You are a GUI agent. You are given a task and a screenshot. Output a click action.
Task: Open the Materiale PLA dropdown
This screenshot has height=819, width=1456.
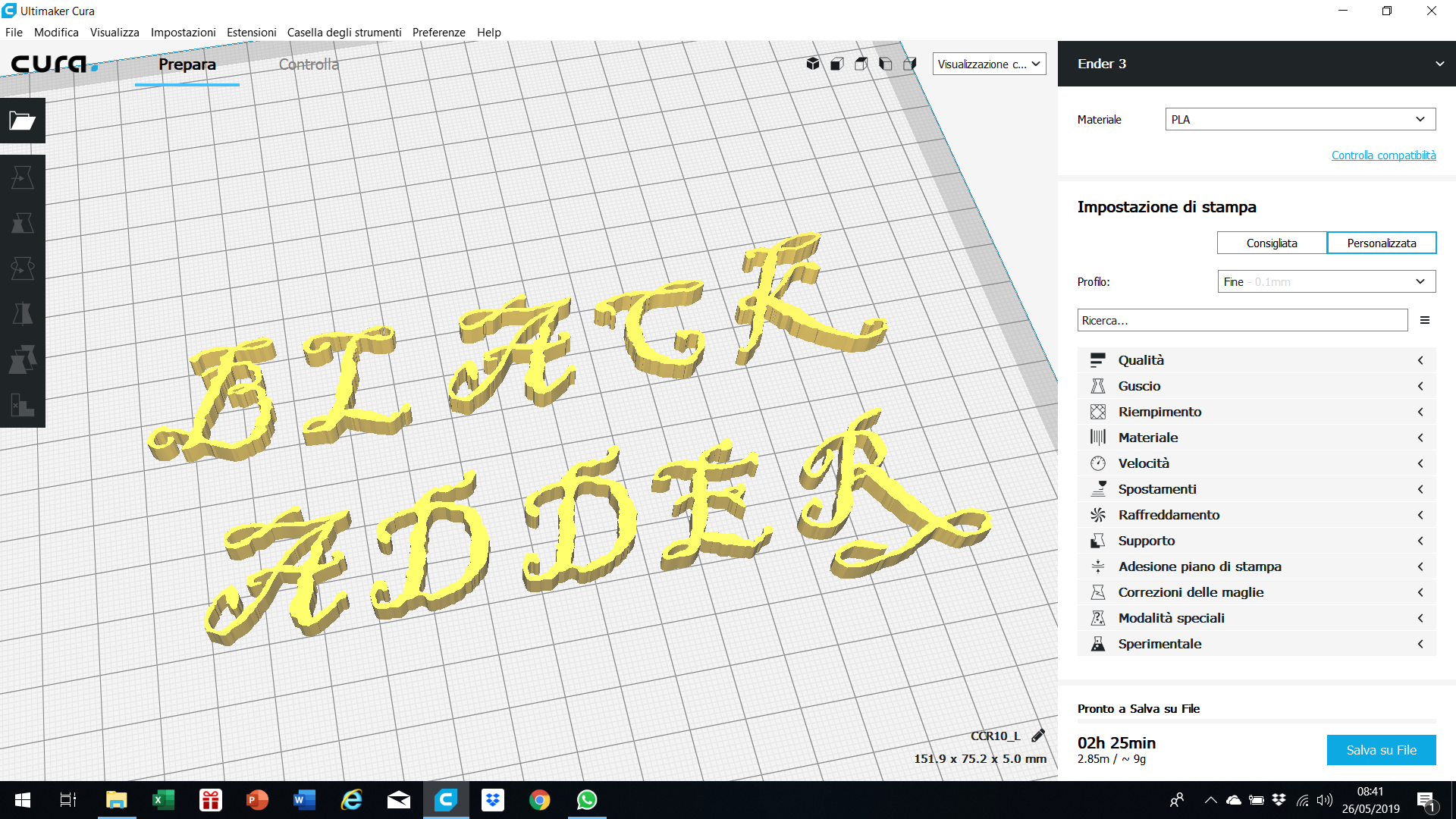(1300, 119)
